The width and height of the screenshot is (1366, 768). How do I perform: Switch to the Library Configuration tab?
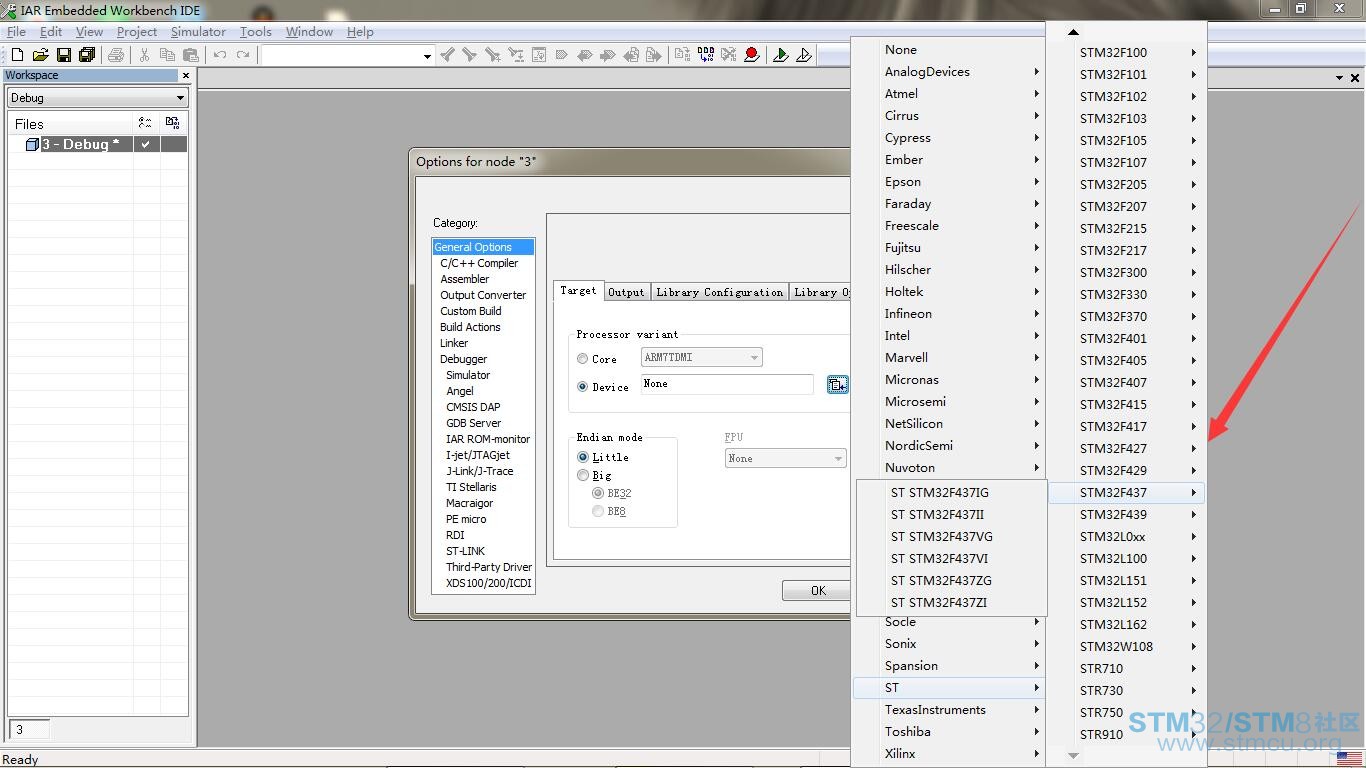719,292
